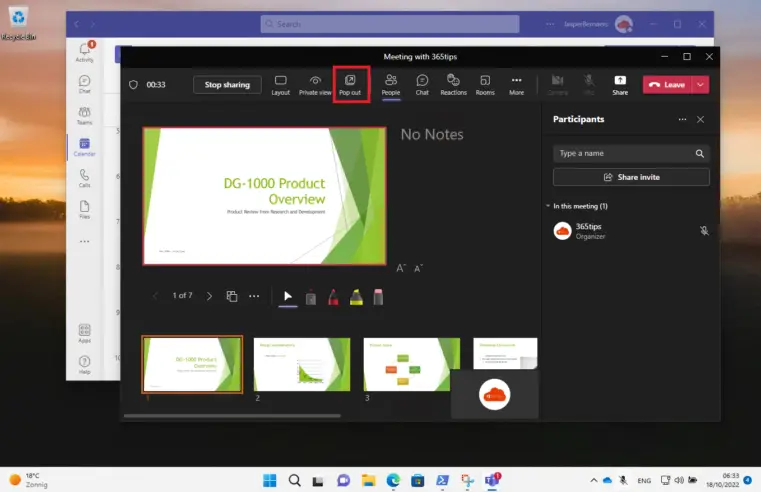Open taskbar Search magnifier
The image size is (761, 492).
click(295, 480)
